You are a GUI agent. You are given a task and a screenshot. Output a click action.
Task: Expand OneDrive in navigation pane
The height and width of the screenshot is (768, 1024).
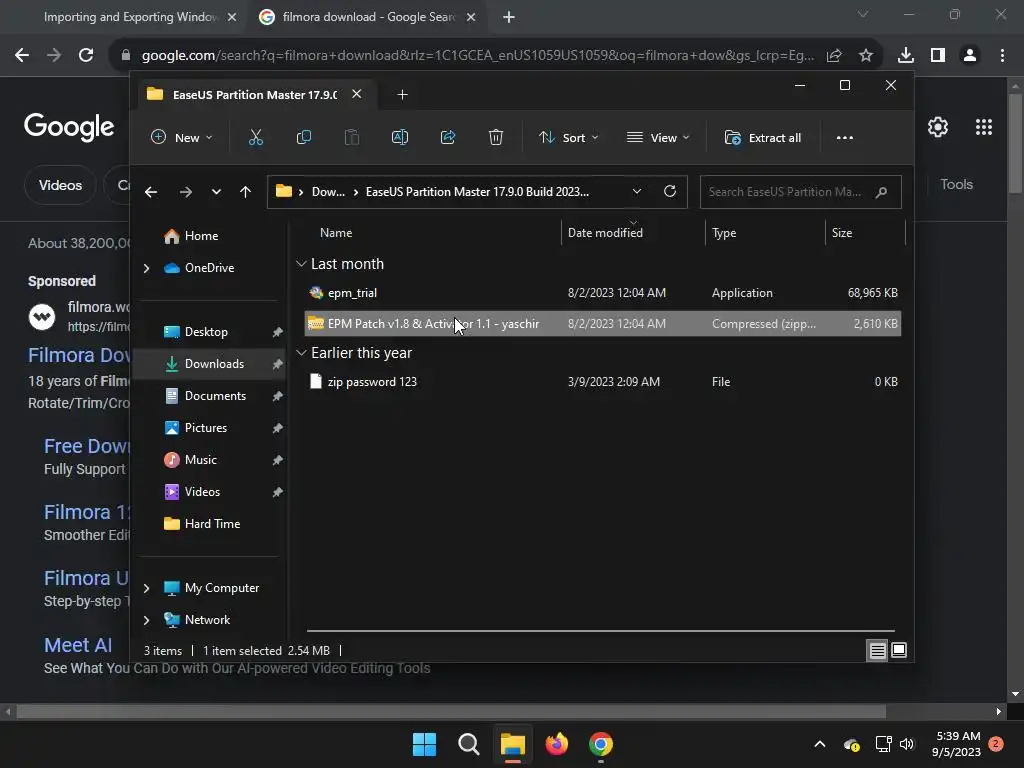coord(147,268)
